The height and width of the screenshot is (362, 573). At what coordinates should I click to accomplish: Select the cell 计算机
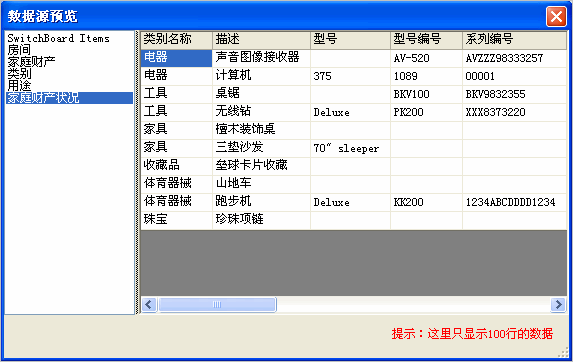261,76
